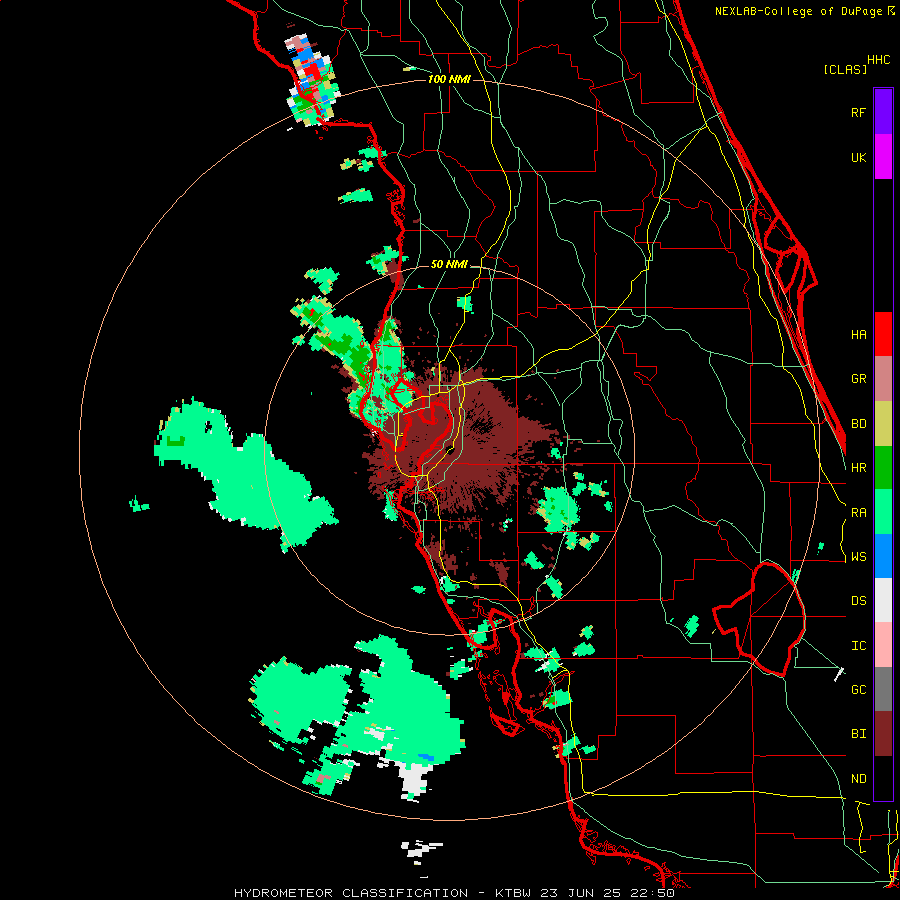Click the brown BI biological swatch
The image size is (900, 900).
click(883, 734)
